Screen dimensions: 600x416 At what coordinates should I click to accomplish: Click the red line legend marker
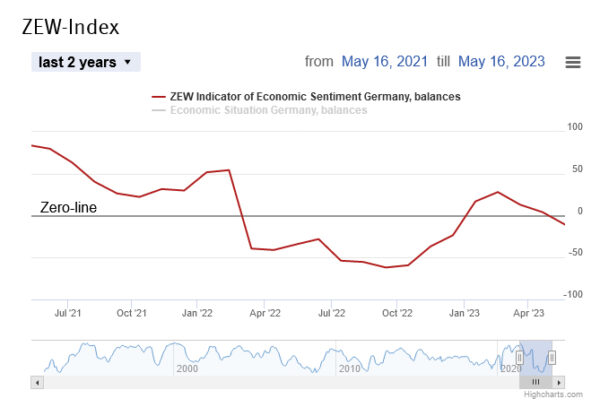tap(158, 97)
